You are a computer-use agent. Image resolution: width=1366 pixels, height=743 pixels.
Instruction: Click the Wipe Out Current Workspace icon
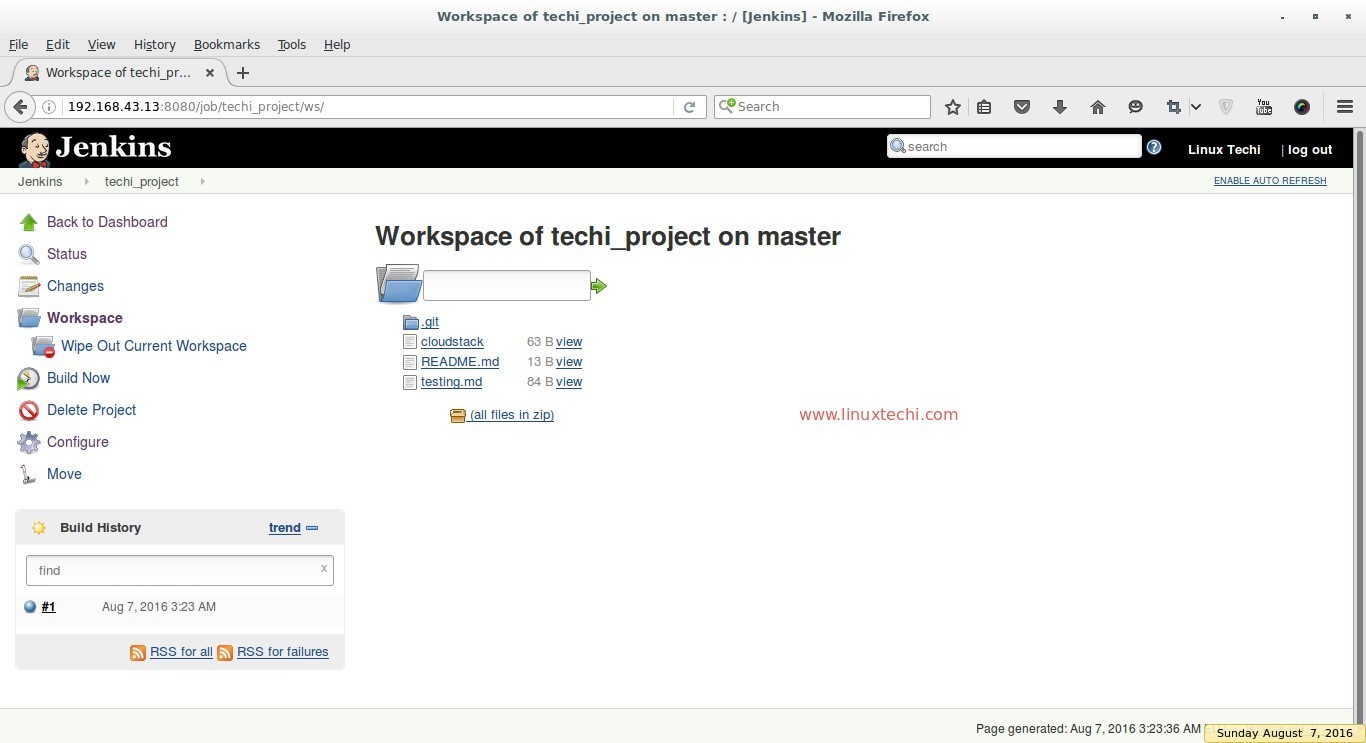click(x=42, y=346)
